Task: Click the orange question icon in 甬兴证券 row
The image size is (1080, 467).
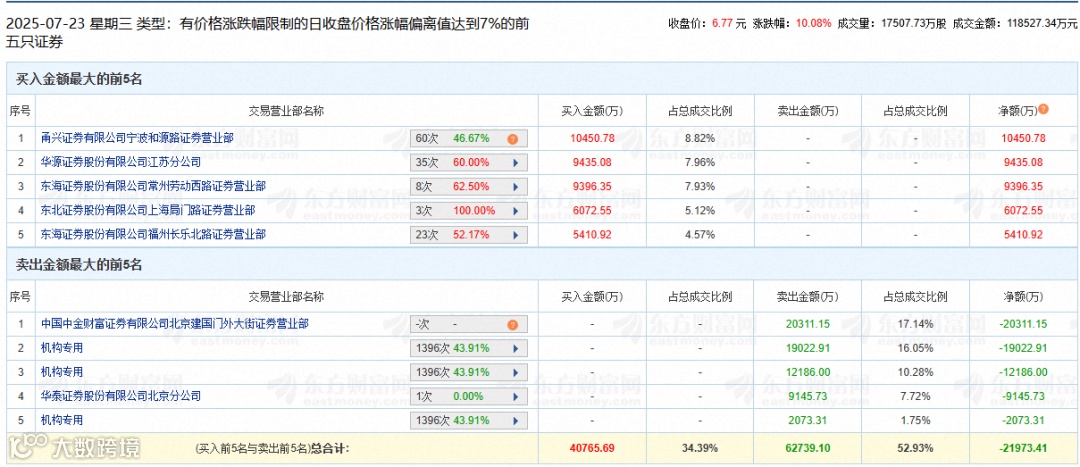Action: click(512, 138)
